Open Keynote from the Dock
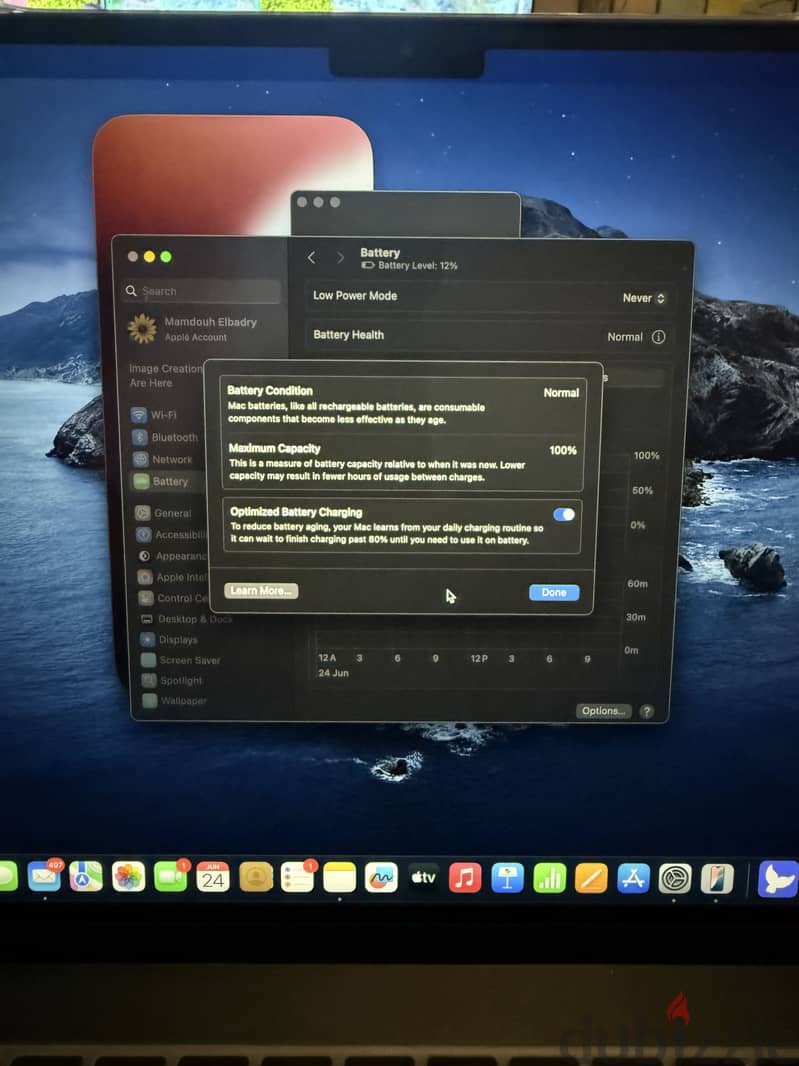Viewport: 799px width, 1066px height. (507, 878)
